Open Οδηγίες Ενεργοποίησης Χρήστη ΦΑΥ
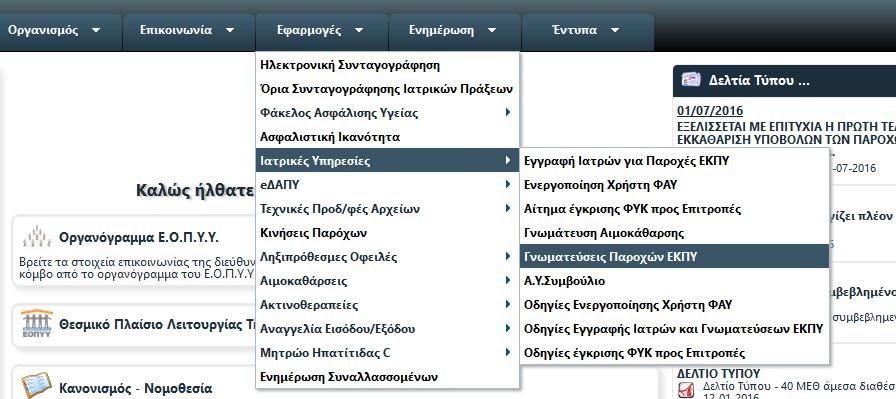Image resolution: width=896 pixels, height=399 pixels. (674, 305)
